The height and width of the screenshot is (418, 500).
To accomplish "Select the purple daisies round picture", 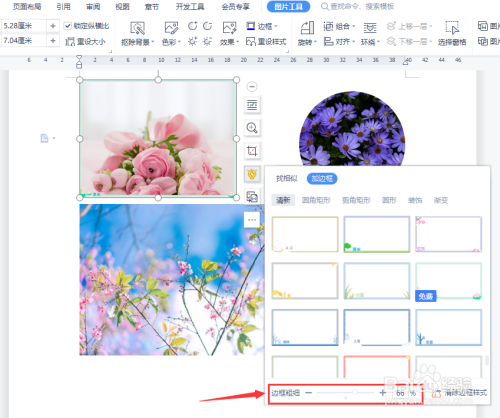I will (x=352, y=129).
